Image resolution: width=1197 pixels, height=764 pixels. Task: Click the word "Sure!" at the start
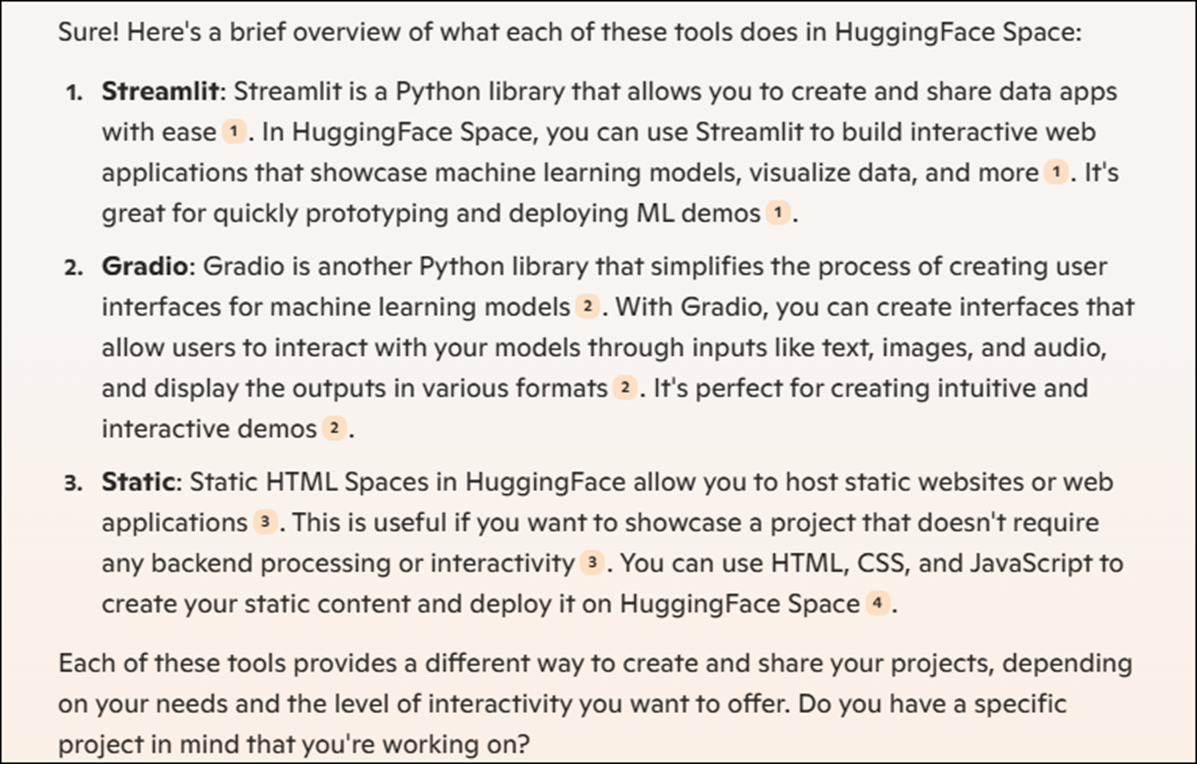pos(88,32)
